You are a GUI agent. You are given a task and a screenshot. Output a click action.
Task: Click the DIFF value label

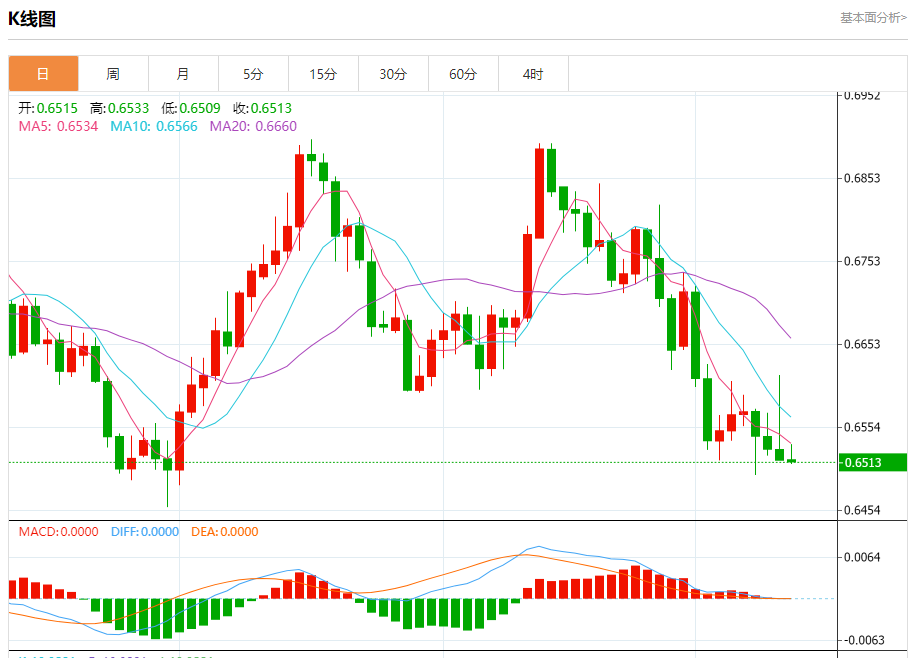coord(145,532)
